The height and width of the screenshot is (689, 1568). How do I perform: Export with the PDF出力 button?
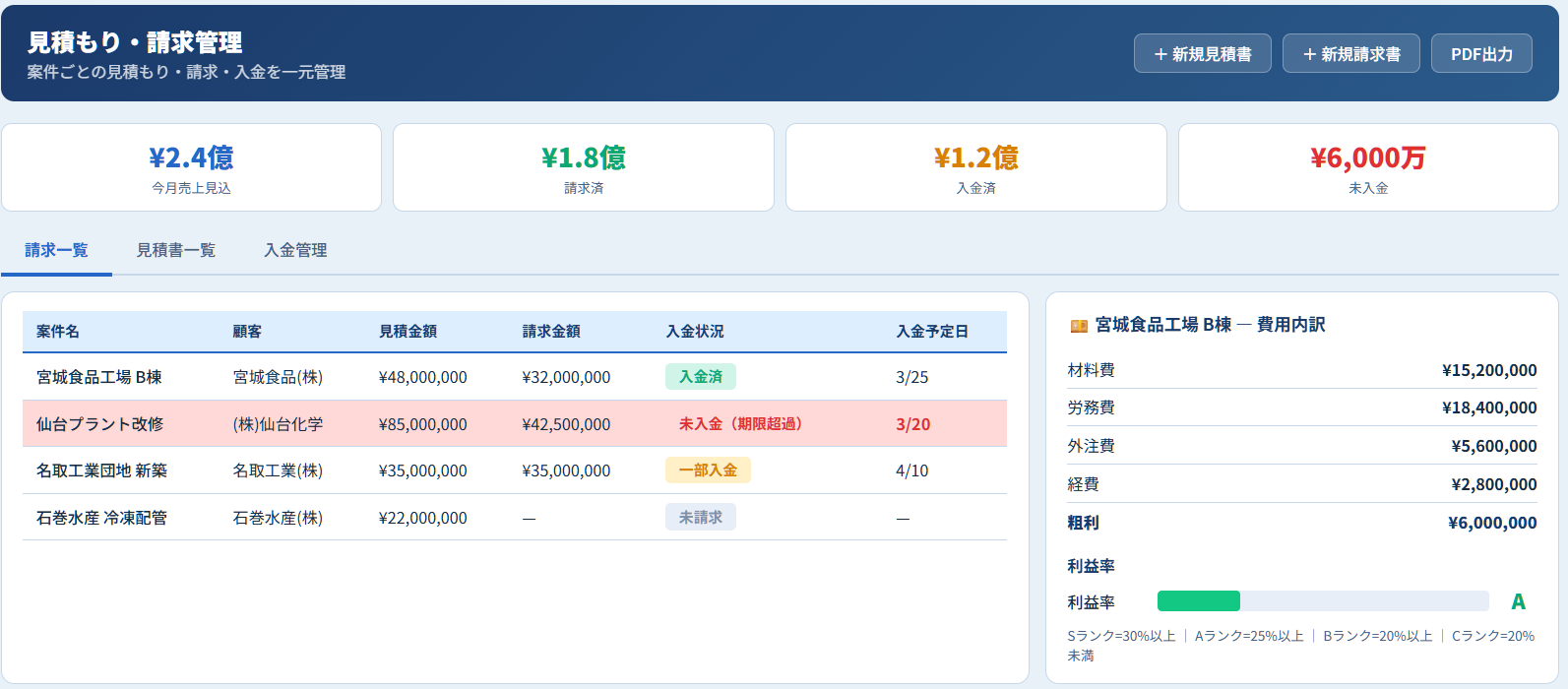1480,54
